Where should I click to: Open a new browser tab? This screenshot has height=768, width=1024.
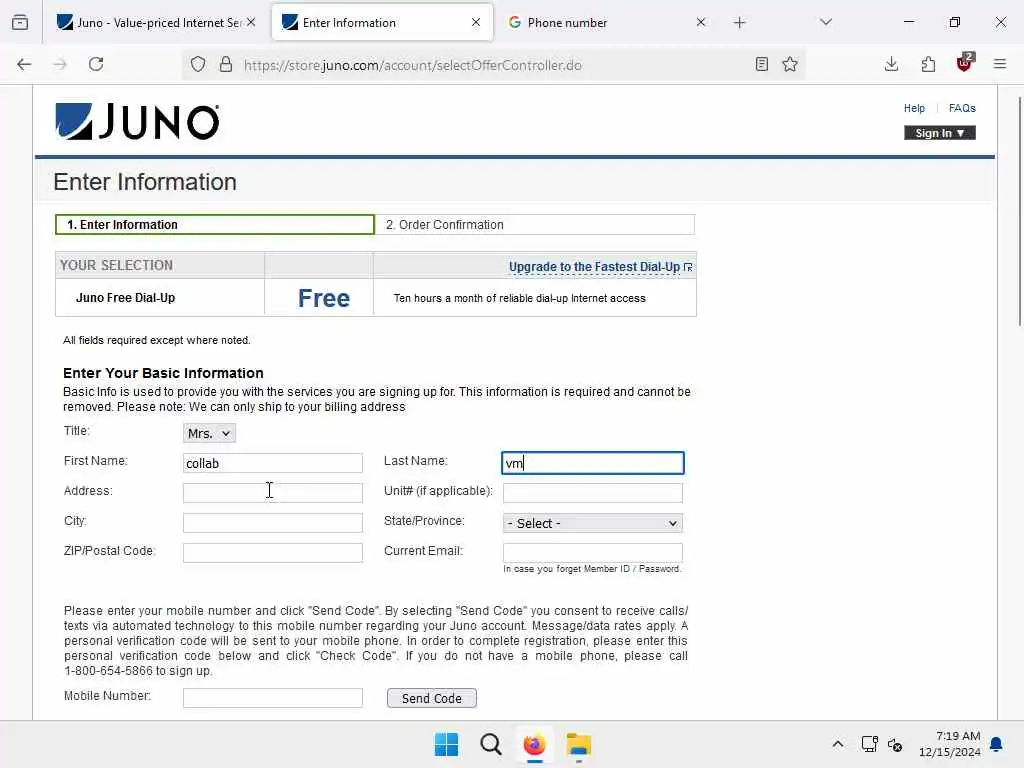click(x=739, y=23)
